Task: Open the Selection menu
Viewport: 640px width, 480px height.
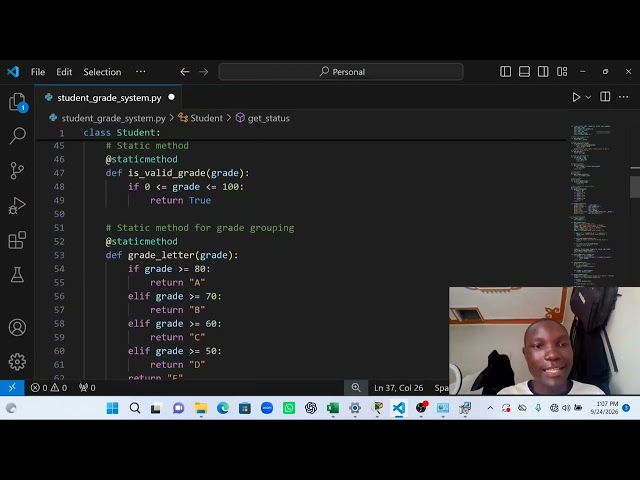Action: click(102, 72)
